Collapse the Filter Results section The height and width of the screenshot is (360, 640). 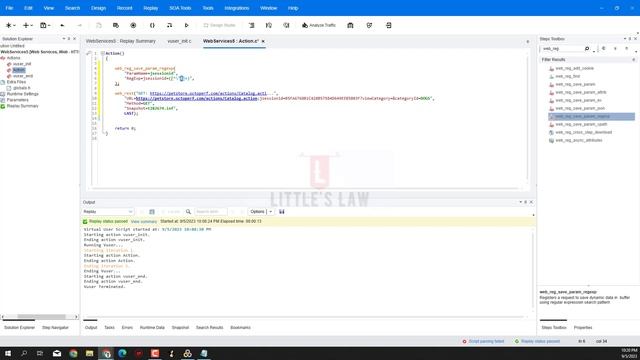pyautogui.click(x=633, y=60)
